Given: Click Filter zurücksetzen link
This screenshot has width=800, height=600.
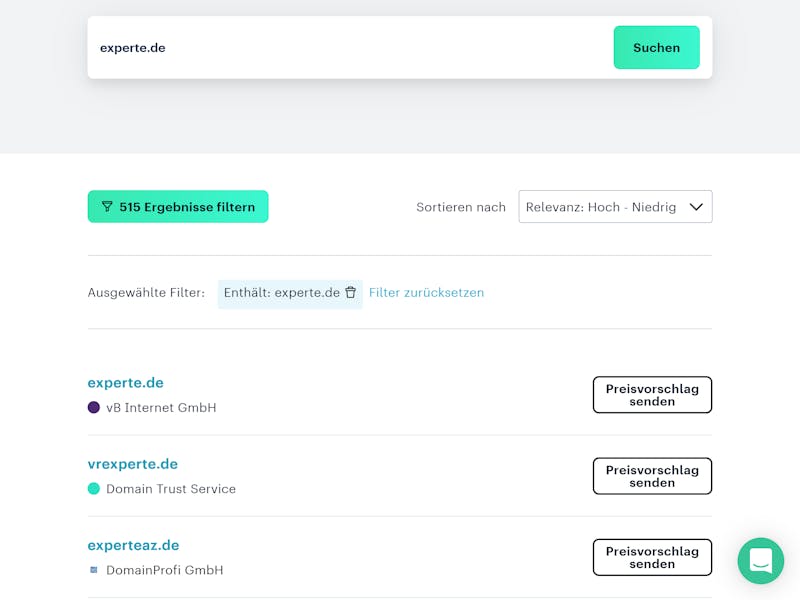Looking at the screenshot, I should tap(426, 293).
